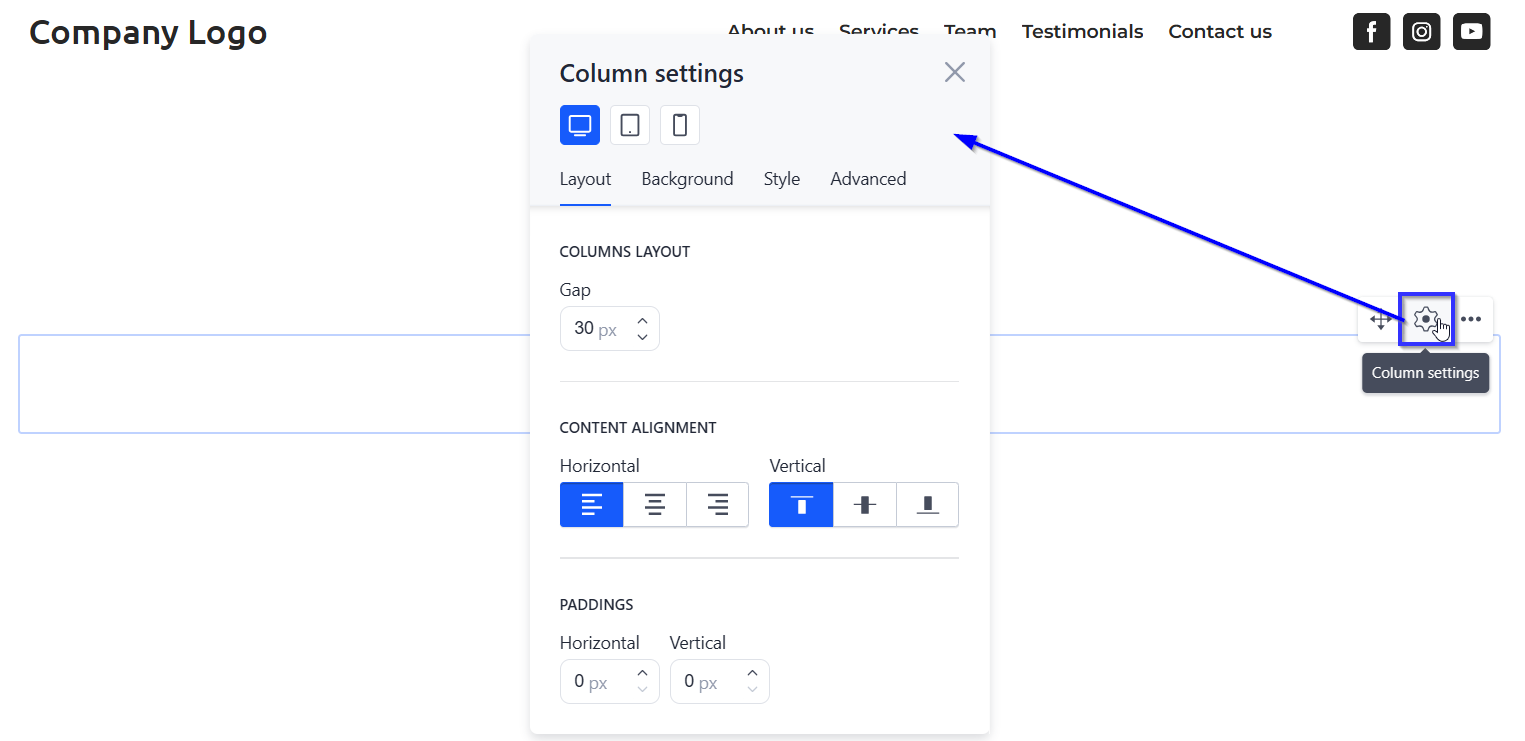Decrease the horizontal padding value
Image resolution: width=1525 pixels, height=741 pixels.
pyautogui.click(x=642, y=689)
